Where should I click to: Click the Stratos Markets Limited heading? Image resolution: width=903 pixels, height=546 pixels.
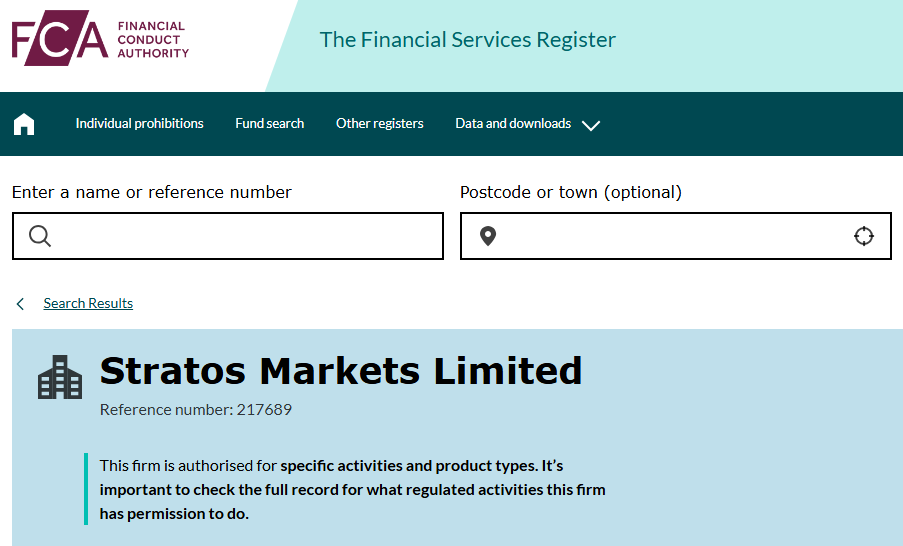[x=341, y=371]
